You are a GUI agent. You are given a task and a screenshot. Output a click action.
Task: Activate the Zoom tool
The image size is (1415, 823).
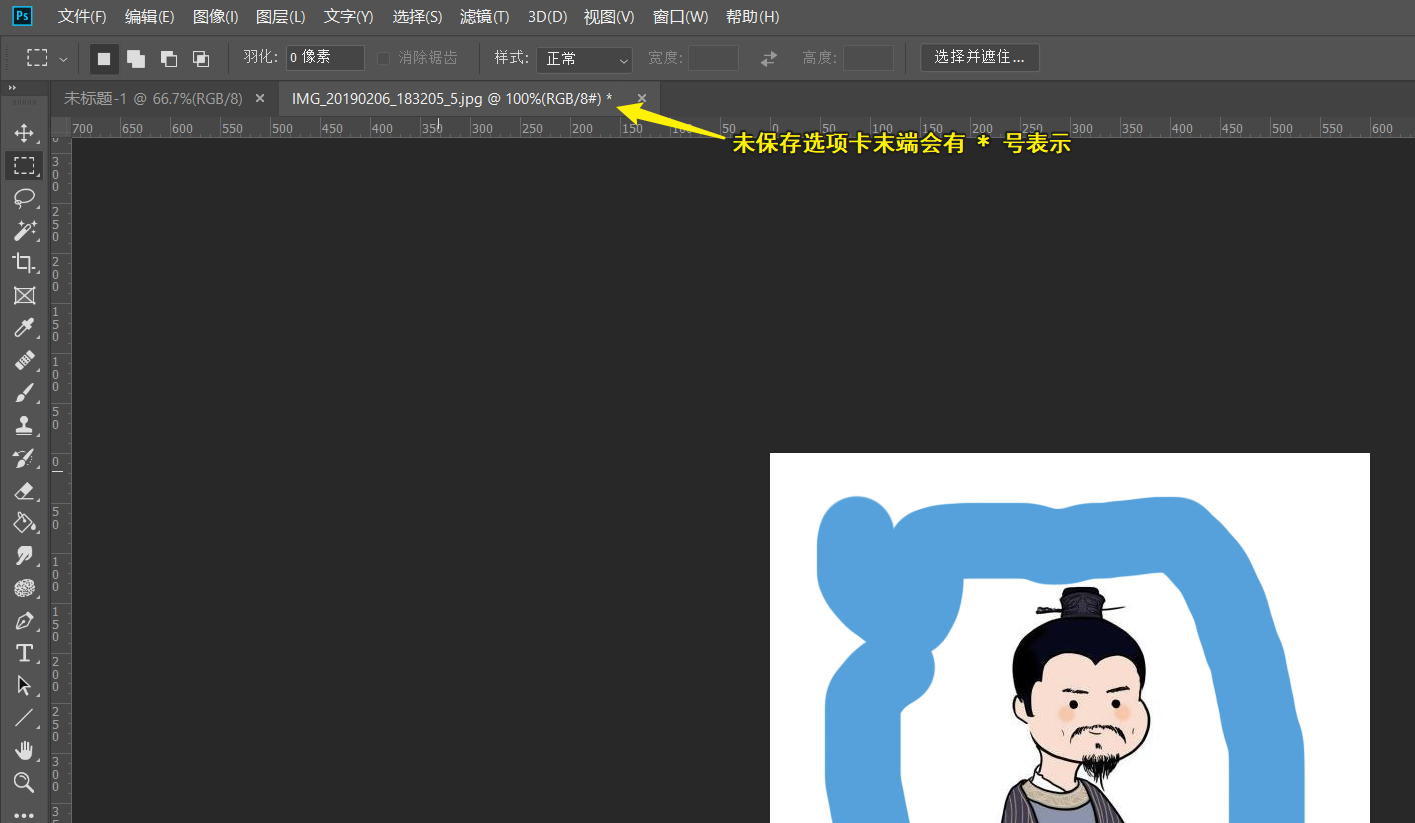pos(24,782)
